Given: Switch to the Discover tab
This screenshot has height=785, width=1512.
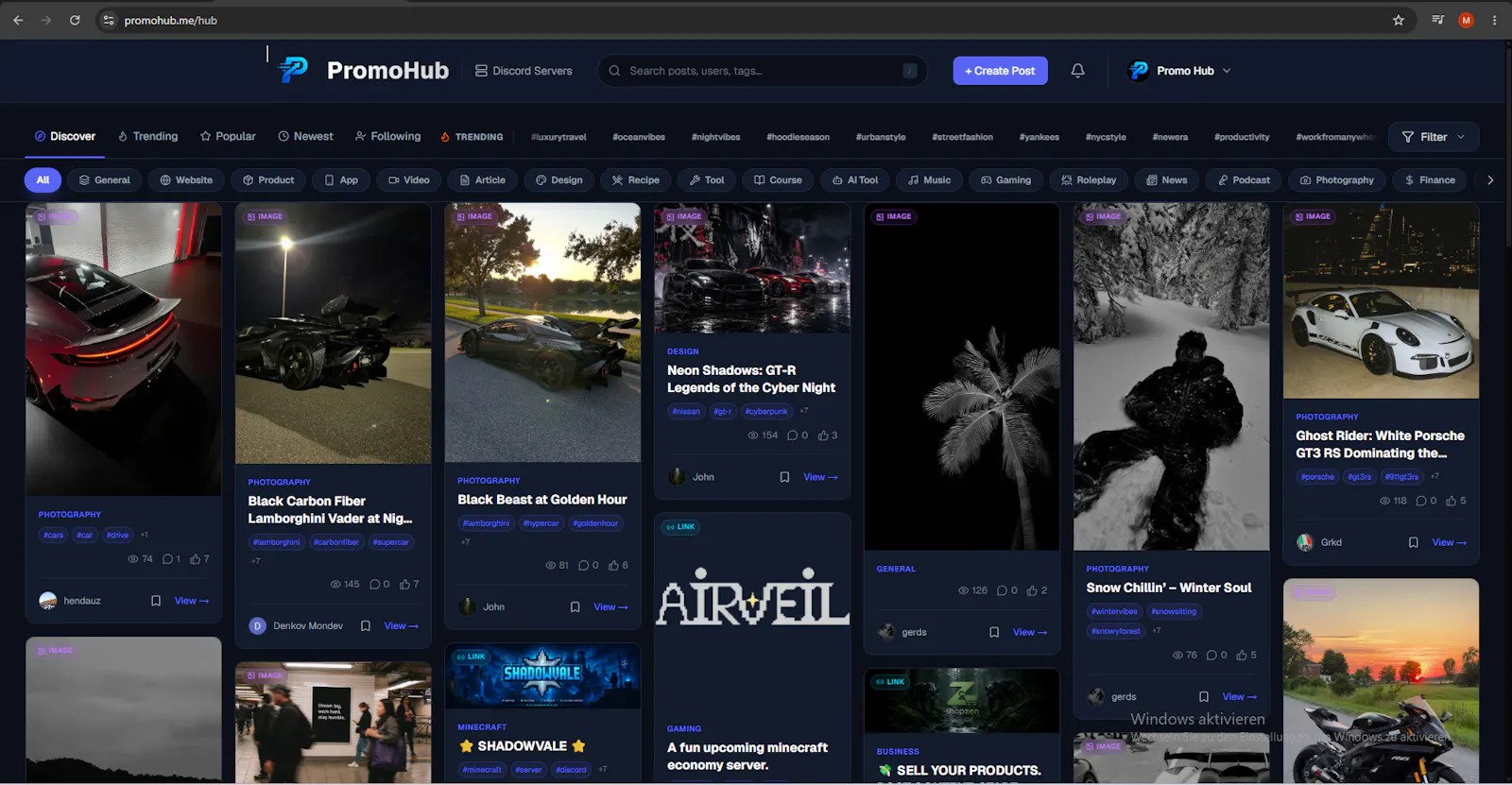Looking at the screenshot, I should coord(65,137).
